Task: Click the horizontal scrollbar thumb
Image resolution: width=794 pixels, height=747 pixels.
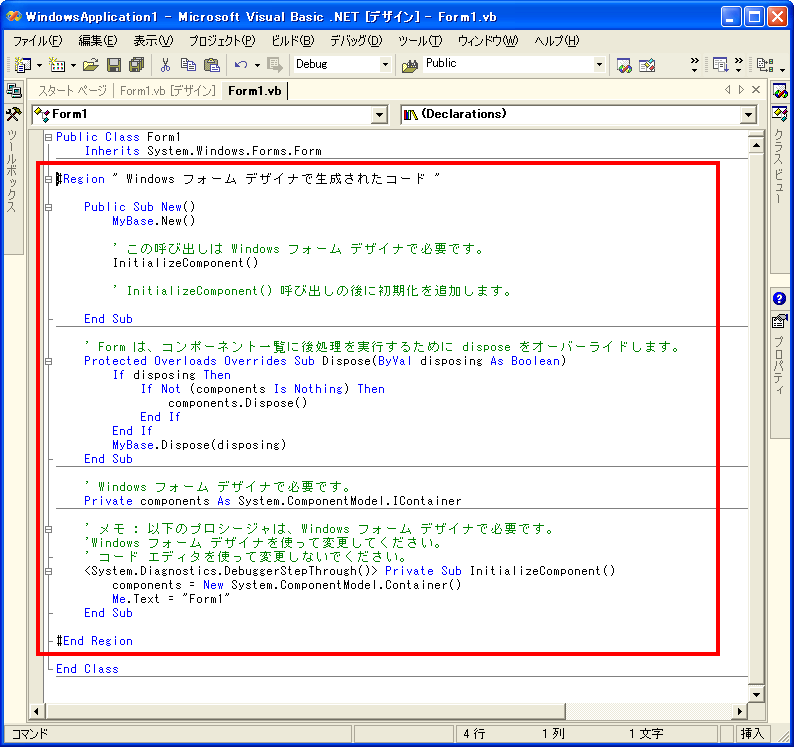Action: 304,711
